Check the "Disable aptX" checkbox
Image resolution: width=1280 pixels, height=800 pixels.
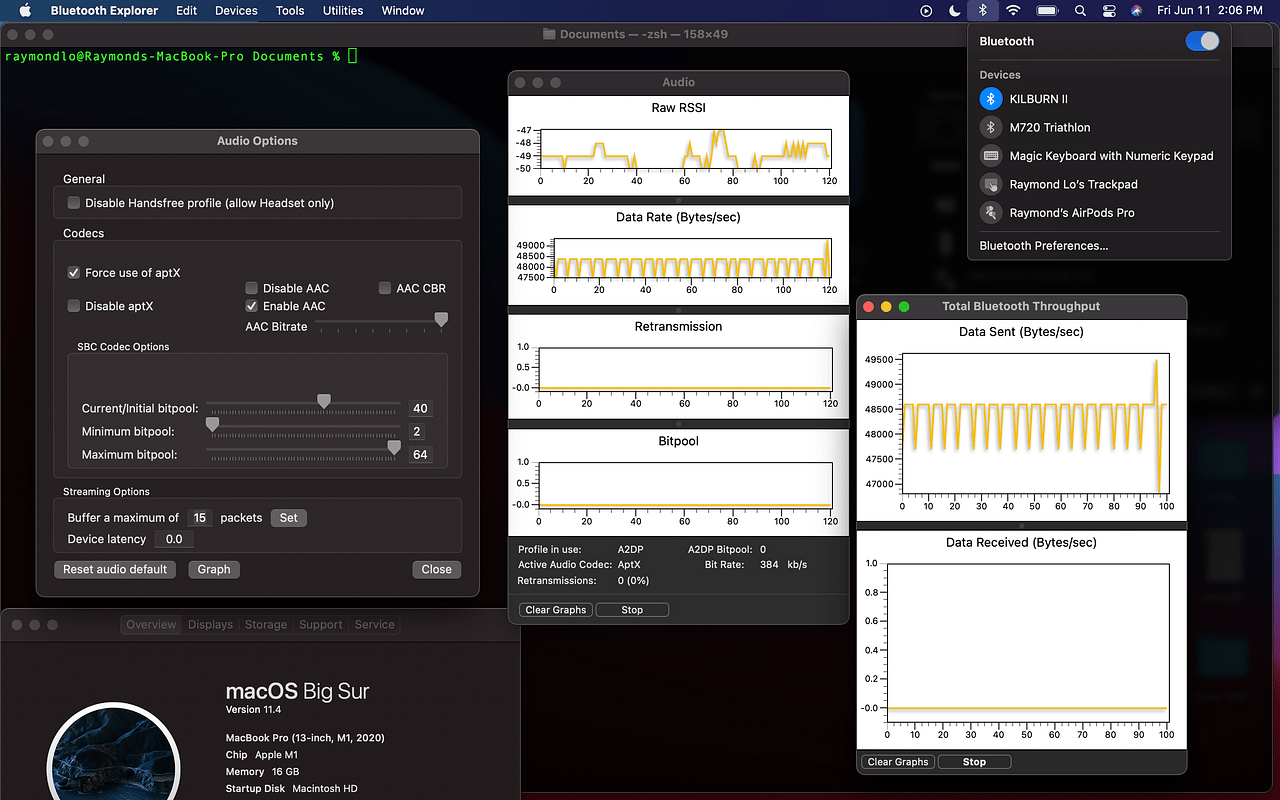73,306
